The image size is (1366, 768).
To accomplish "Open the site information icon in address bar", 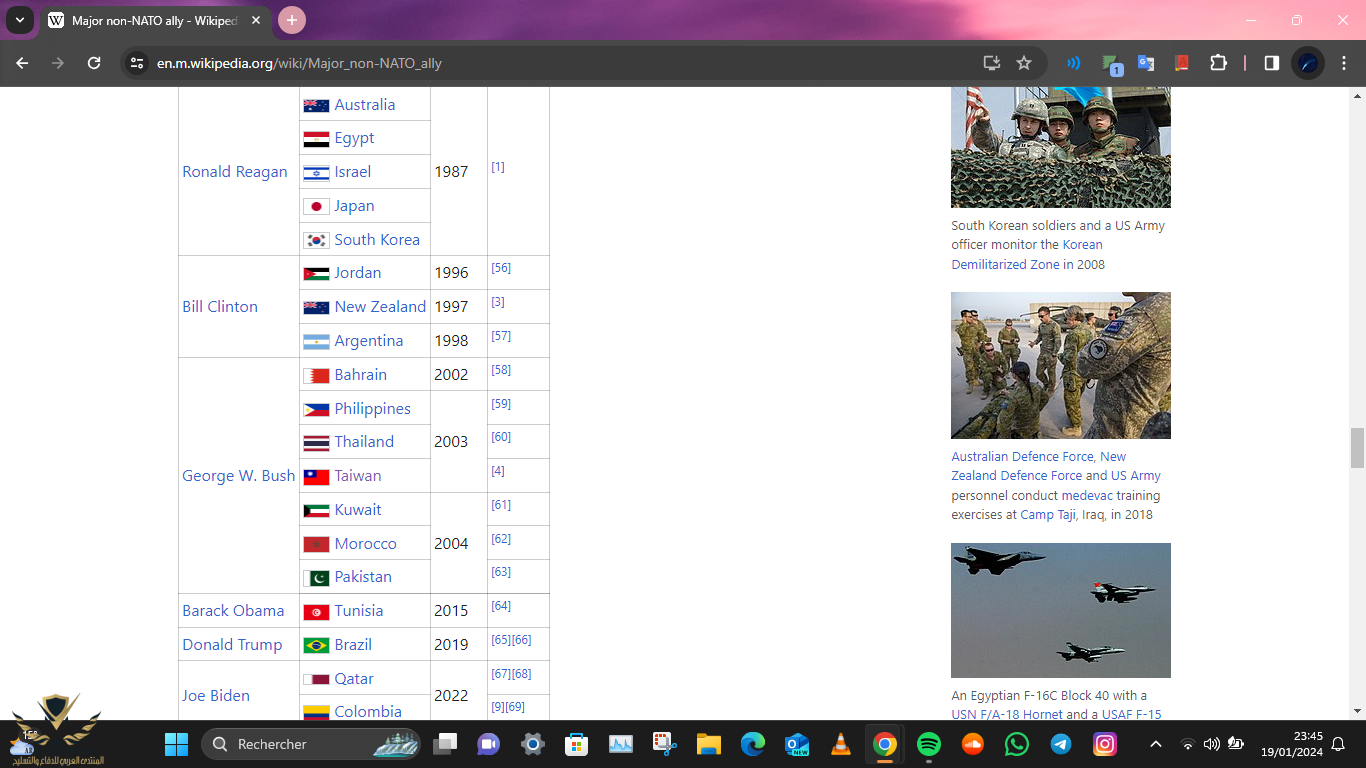I will [x=138, y=63].
